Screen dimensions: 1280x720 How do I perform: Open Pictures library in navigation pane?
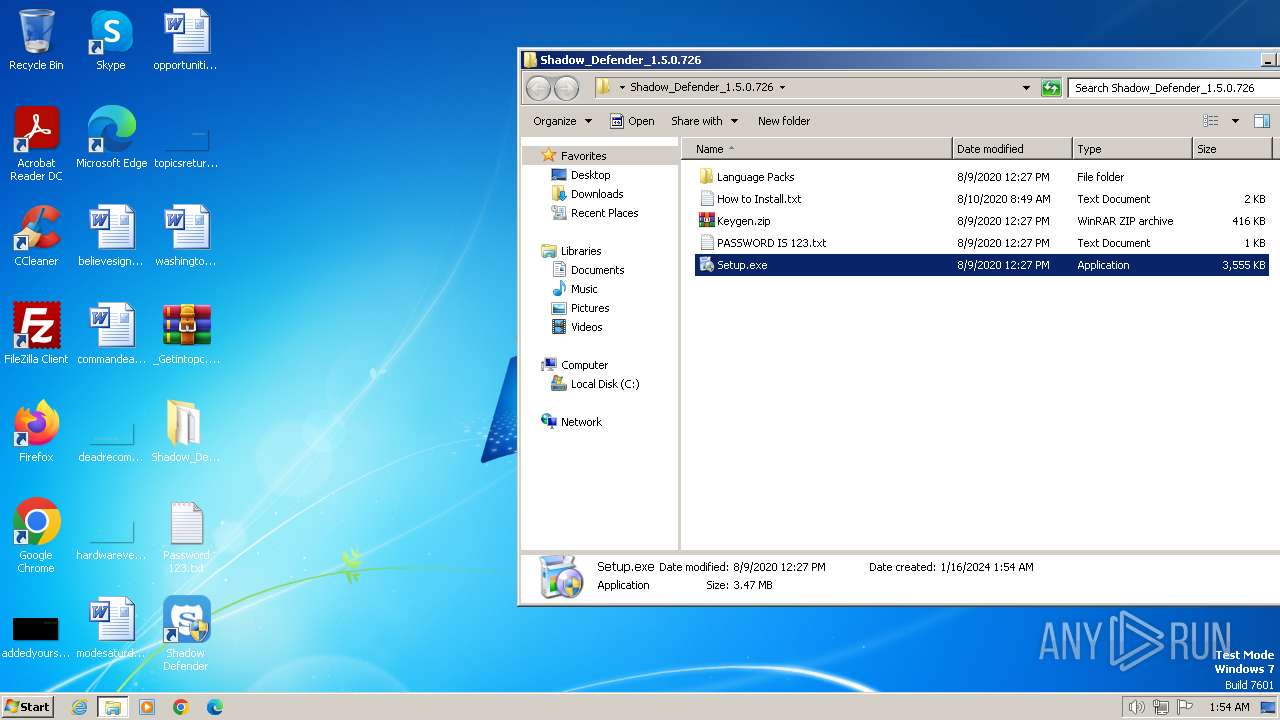point(590,308)
